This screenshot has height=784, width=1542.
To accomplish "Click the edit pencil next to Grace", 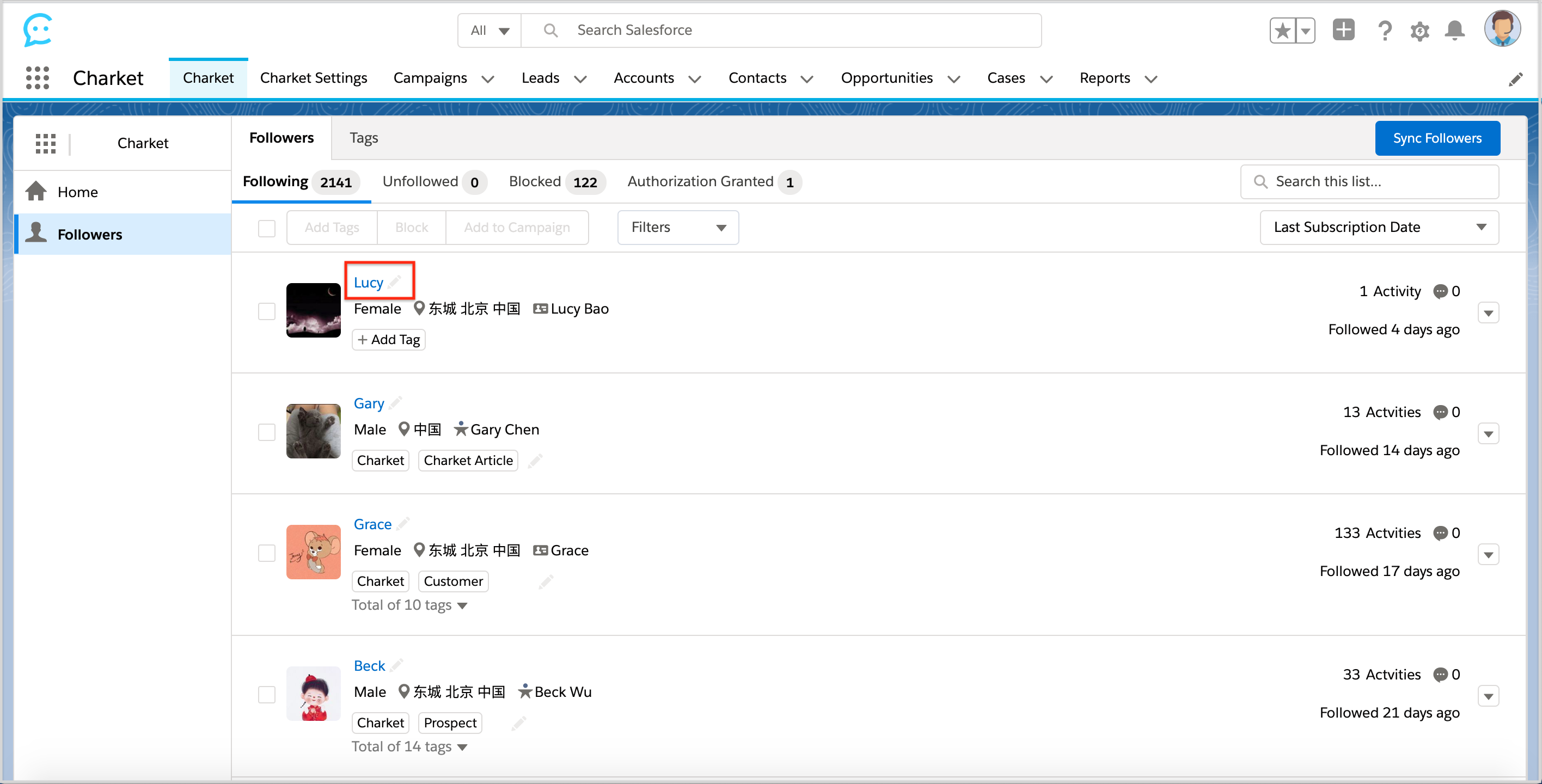I will 403,523.
